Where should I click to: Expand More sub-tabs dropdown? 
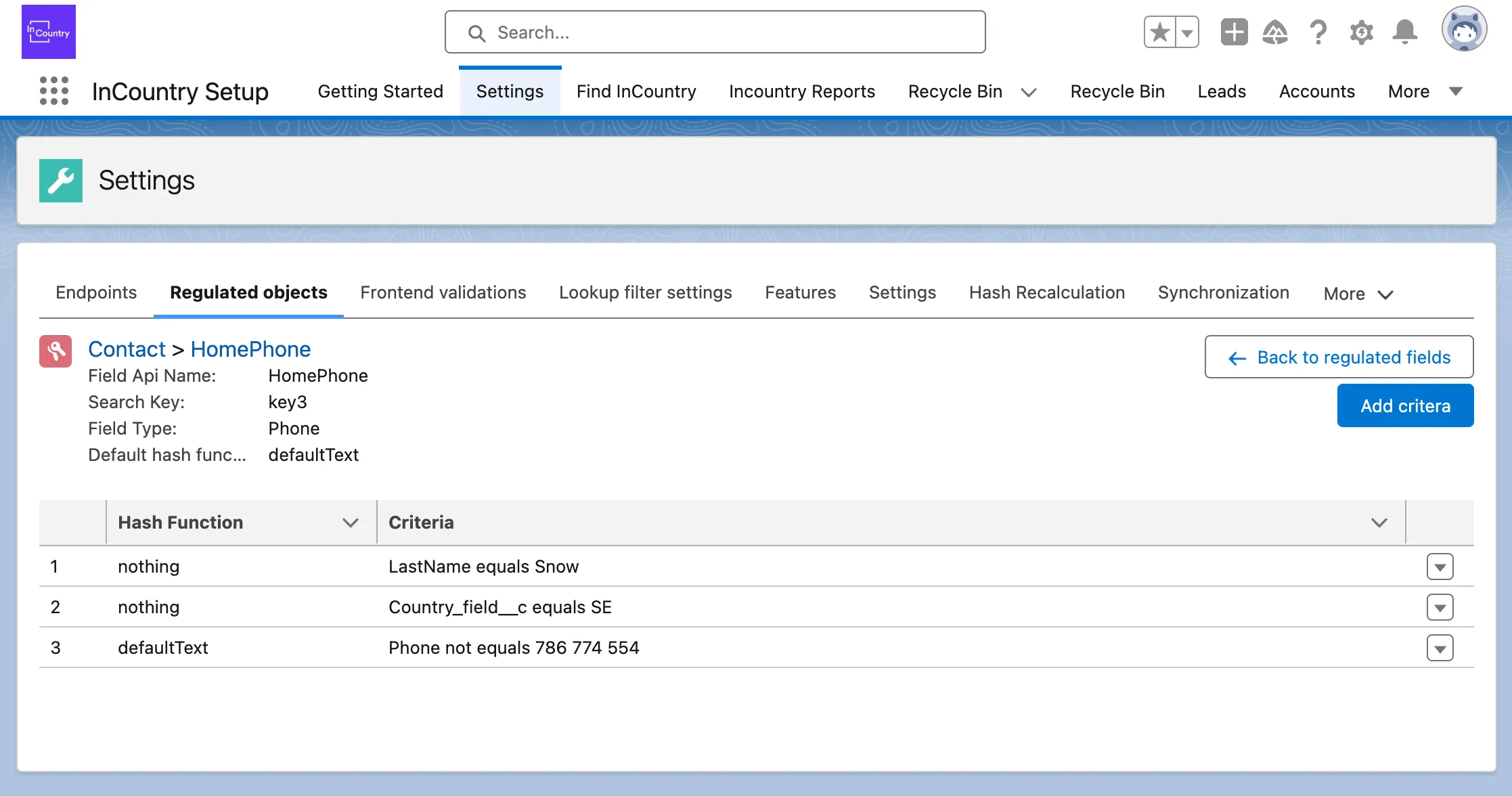(x=1358, y=294)
